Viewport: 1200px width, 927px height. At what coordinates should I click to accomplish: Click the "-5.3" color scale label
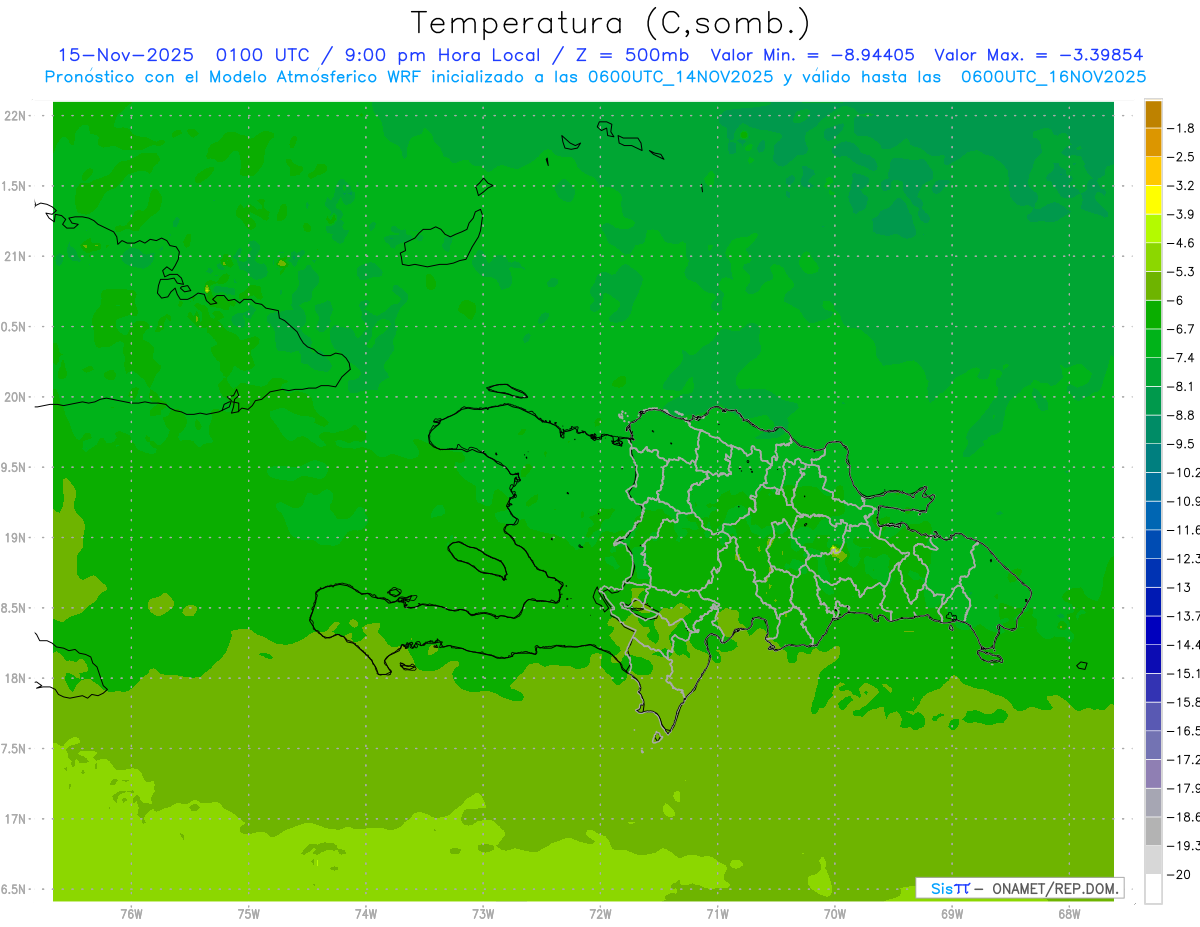tap(1182, 271)
